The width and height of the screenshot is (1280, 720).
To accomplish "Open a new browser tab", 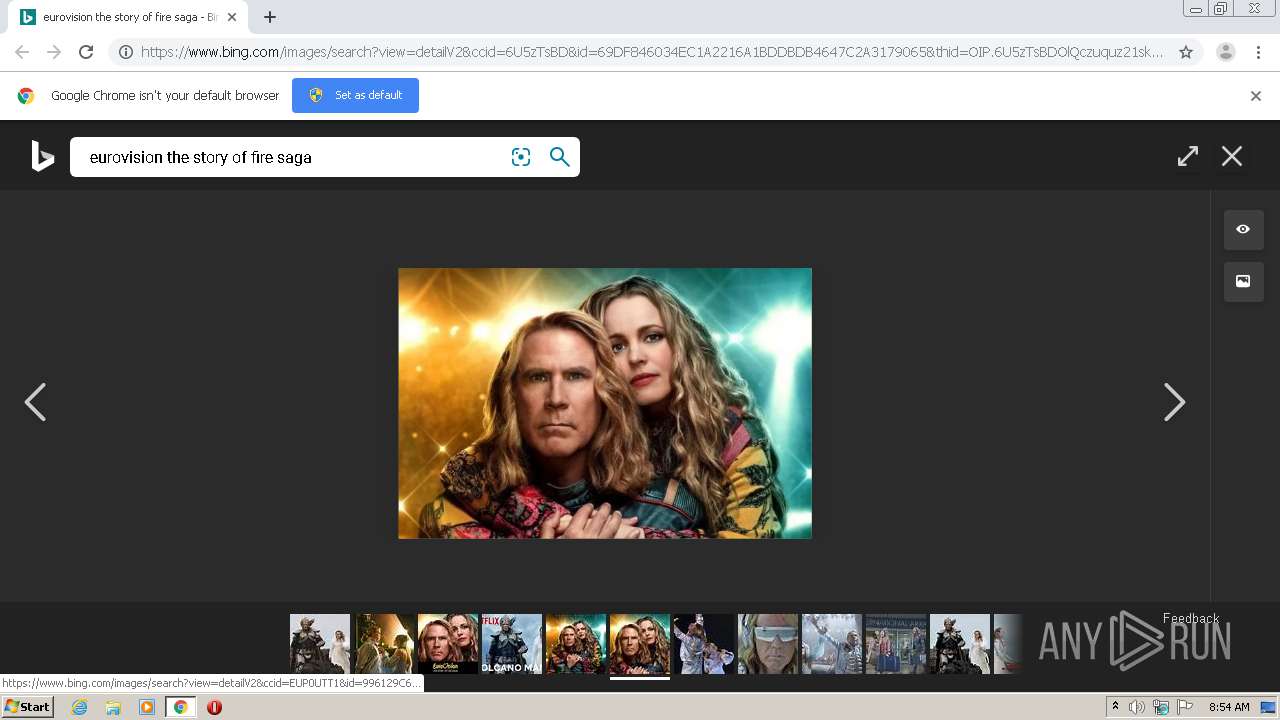I will click(x=270, y=17).
